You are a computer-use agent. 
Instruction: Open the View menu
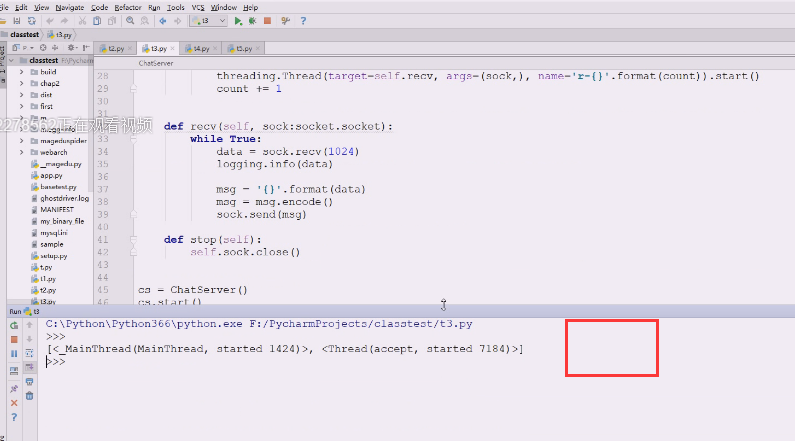point(42,8)
